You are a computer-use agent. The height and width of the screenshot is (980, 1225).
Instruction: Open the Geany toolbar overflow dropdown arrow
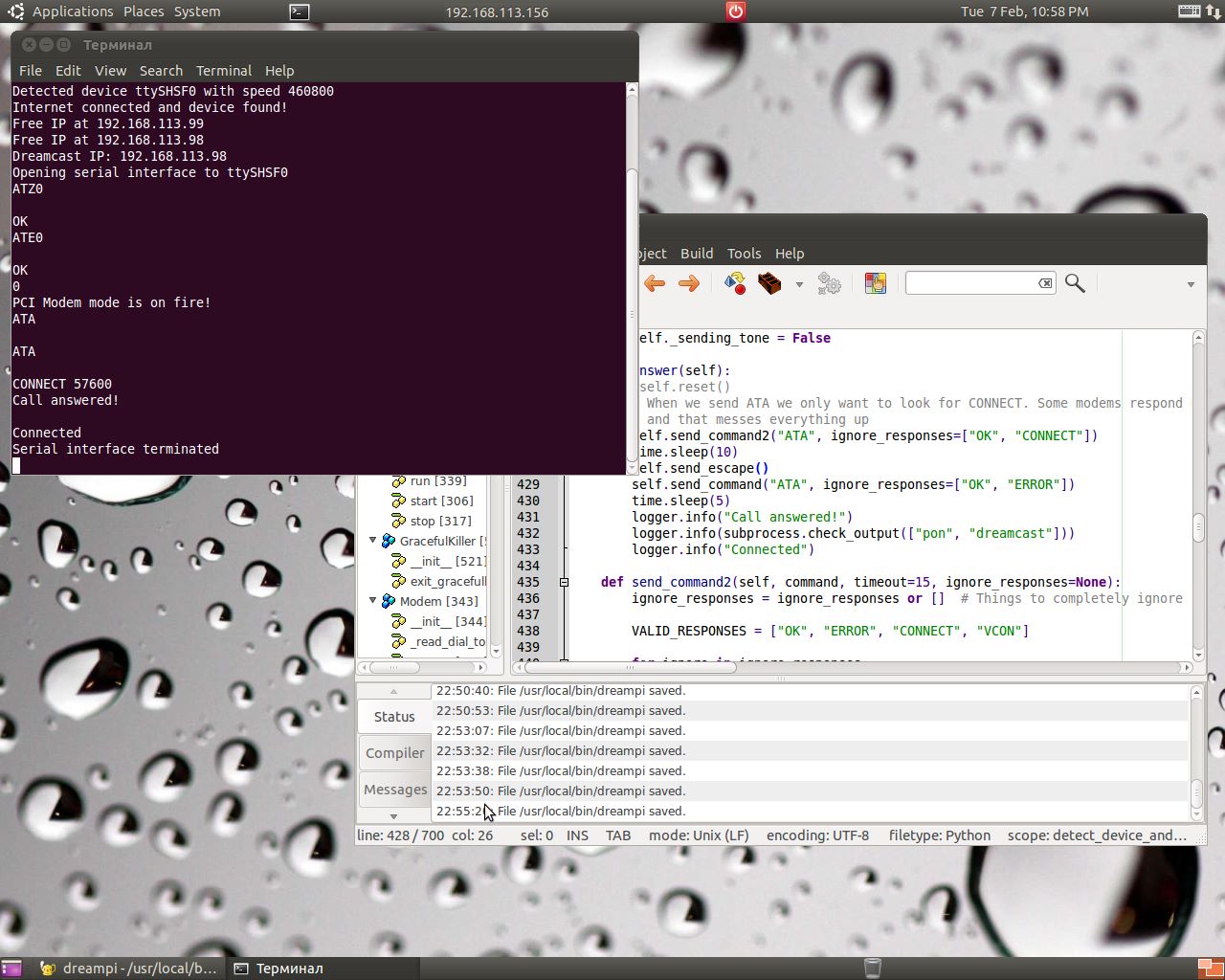[1191, 284]
